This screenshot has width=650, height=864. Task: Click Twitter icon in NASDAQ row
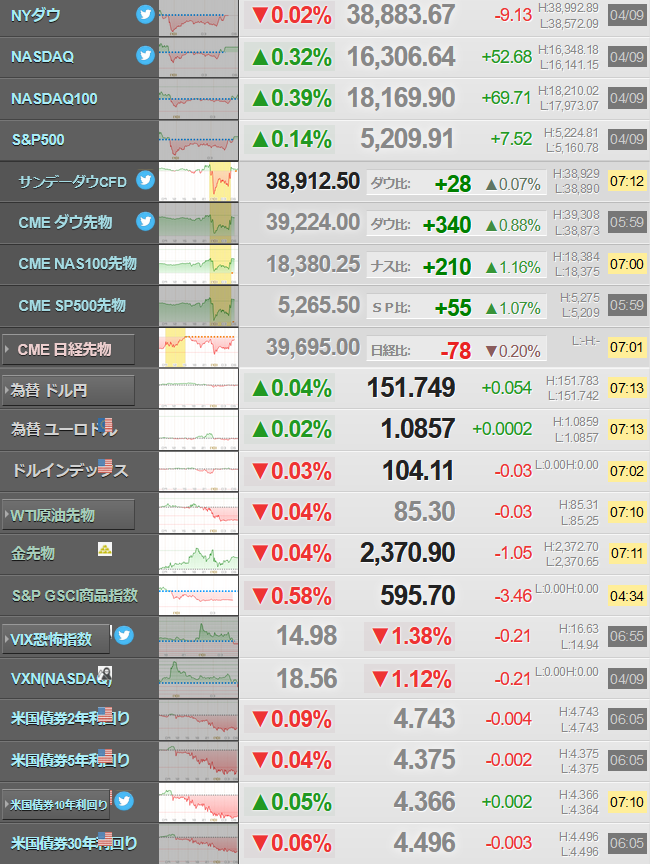click(x=145, y=55)
